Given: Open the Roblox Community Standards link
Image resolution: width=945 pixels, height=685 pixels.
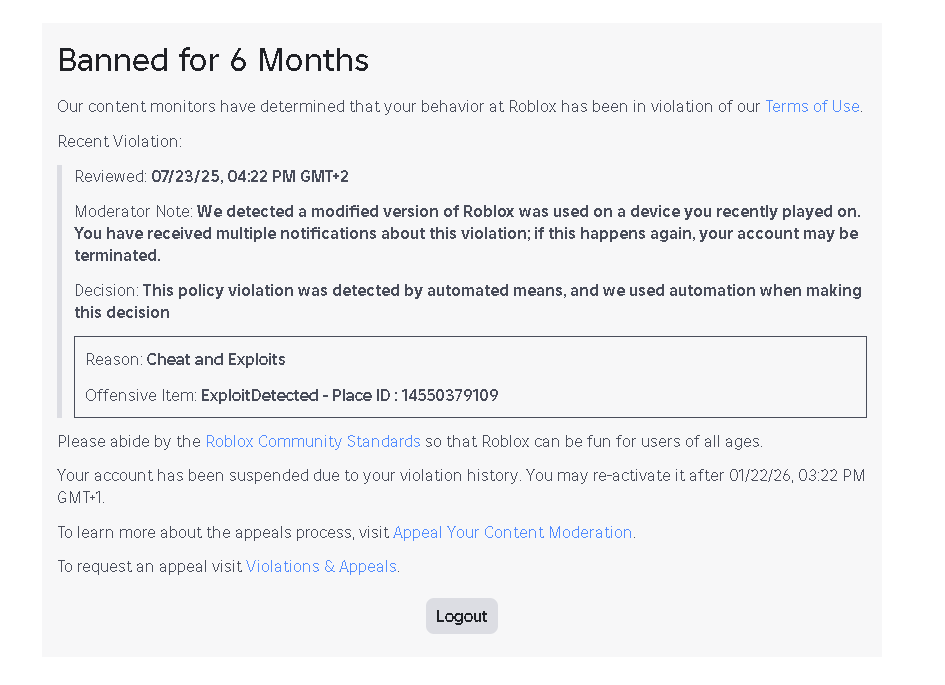Looking at the screenshot, I should tap(312, 441).
